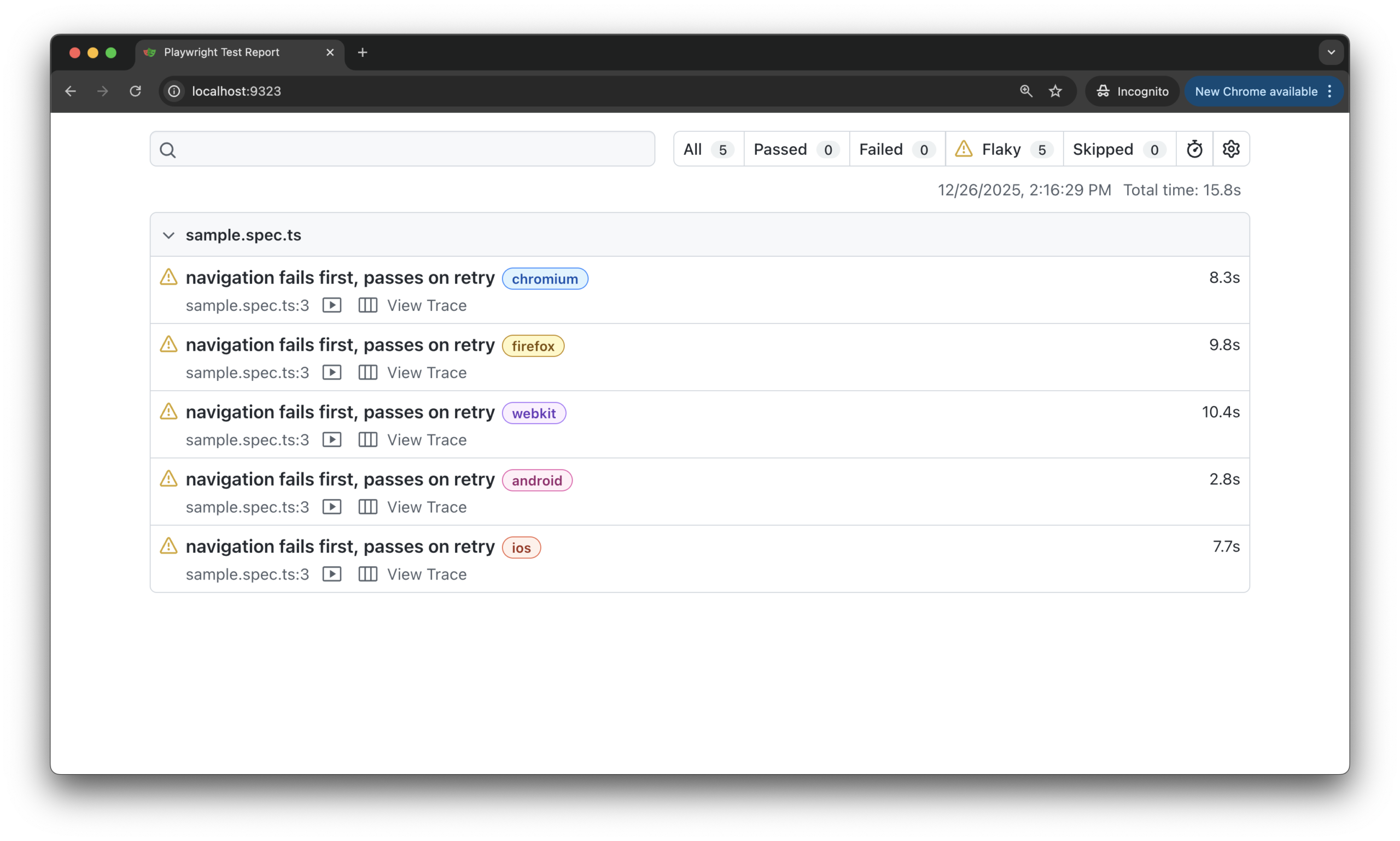Click the stopwatch speedboard icon
The height and width of the screenshot is (841, 1400).
point(1194,149)
